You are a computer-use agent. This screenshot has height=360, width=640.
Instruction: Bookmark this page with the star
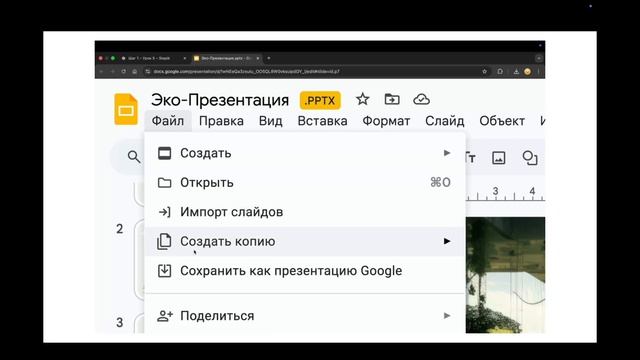point(484,71)
